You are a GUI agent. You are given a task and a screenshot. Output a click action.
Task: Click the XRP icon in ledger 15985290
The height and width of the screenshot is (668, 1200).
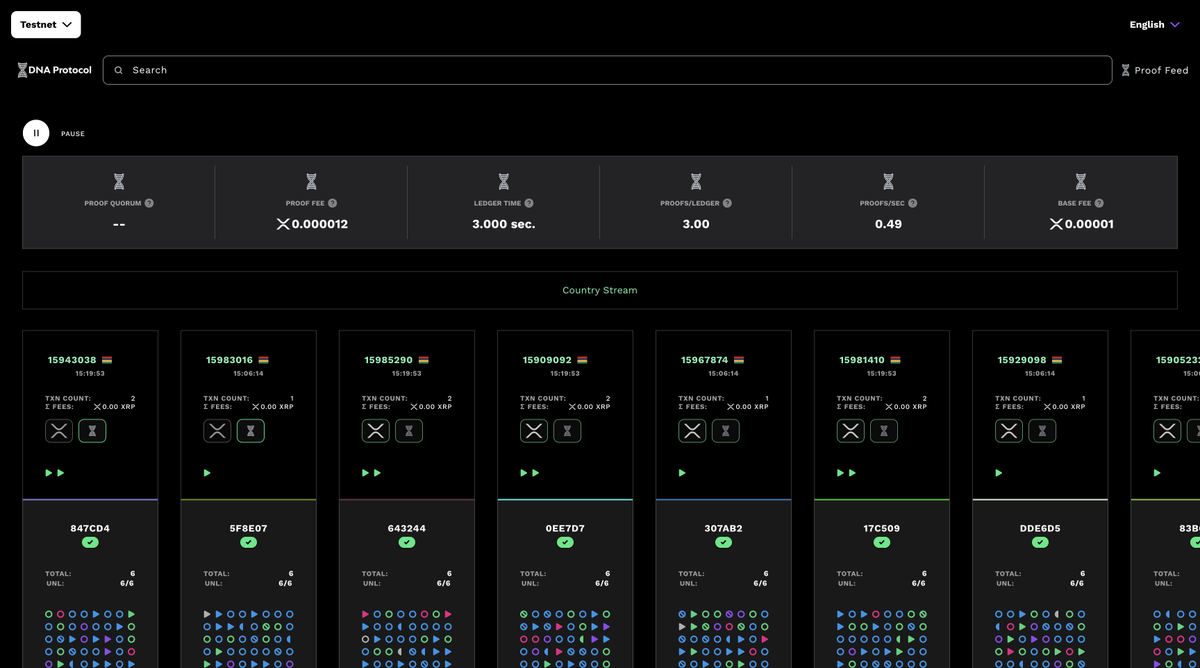(x=376, y=431)
